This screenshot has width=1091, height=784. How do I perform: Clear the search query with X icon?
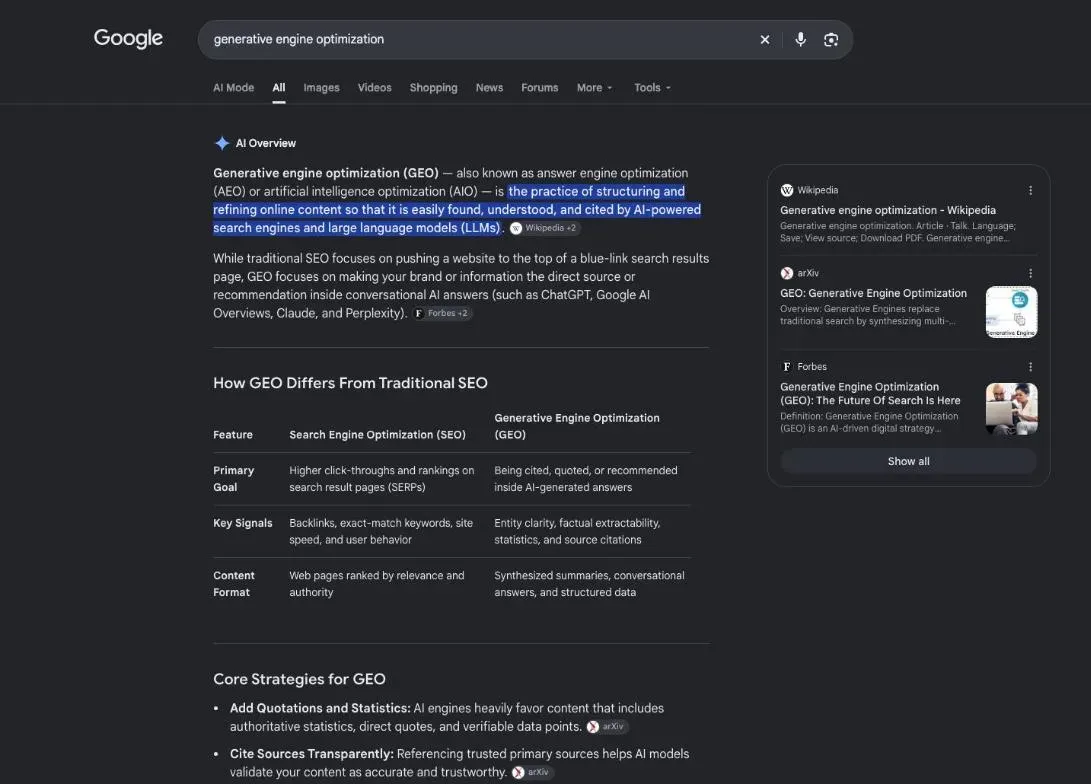(765, 40)
